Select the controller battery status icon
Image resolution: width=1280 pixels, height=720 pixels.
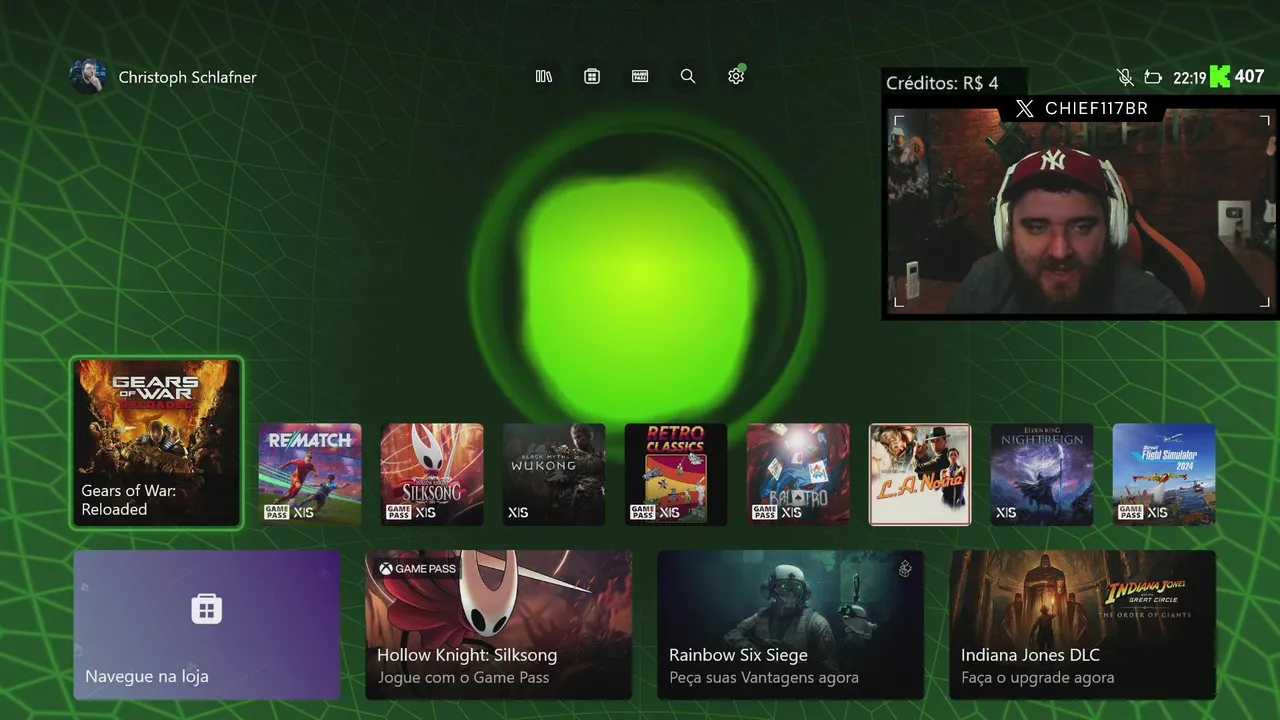pos(1153,77)
